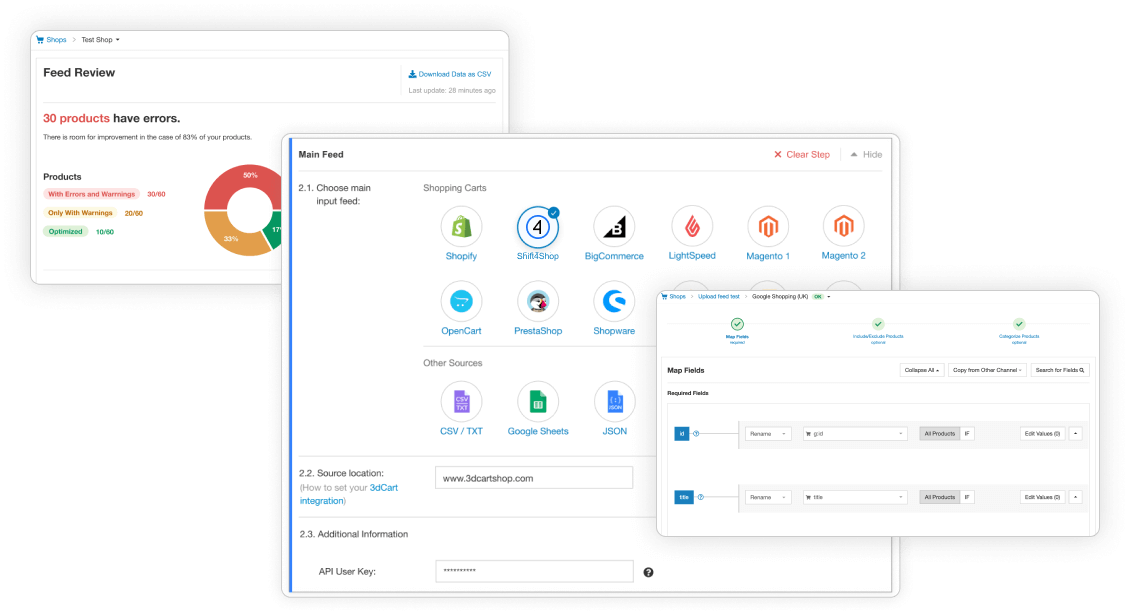This screenshot has width=1130, height=614.
Task: Click the Source location input field
Action: pos(534,478)
